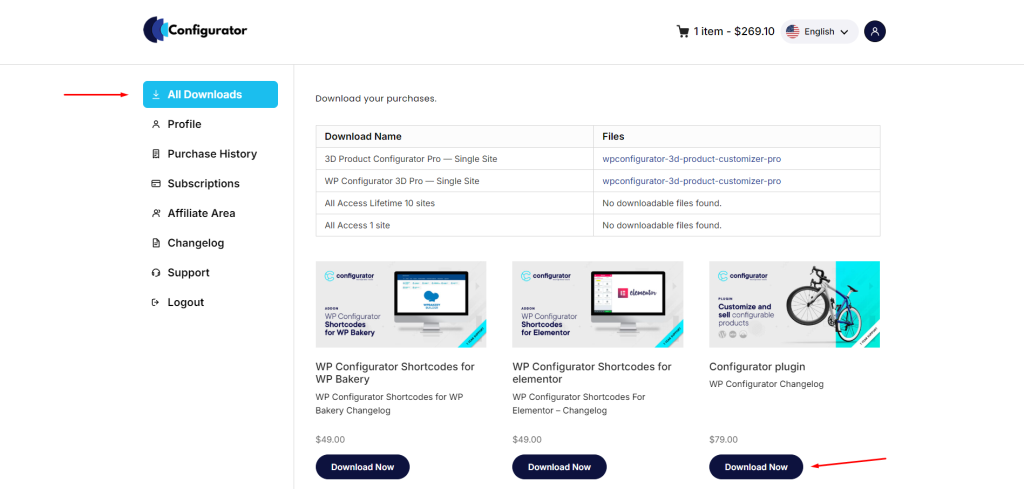The width and height of the screenshot is (1024, 489).
Task: Download Shortcodes for Elementor addon
Action: click(x=560, y=467)
